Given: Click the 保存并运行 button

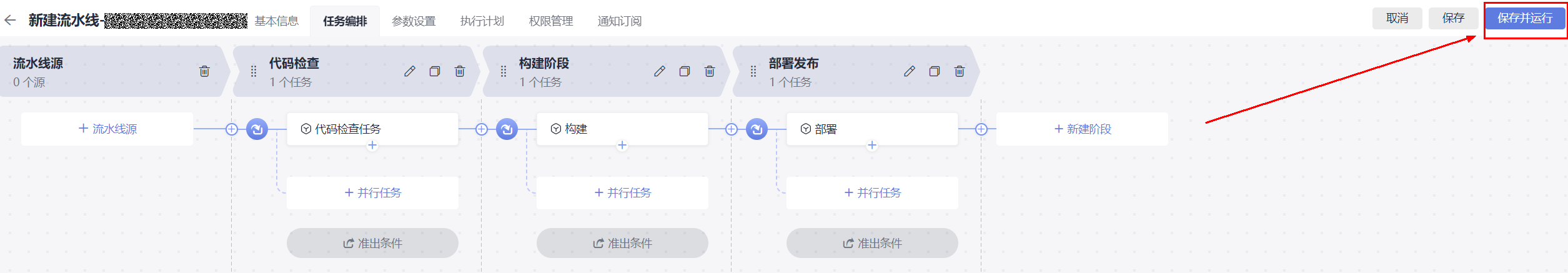Looking at the screenshot, I should [1525, 18].
